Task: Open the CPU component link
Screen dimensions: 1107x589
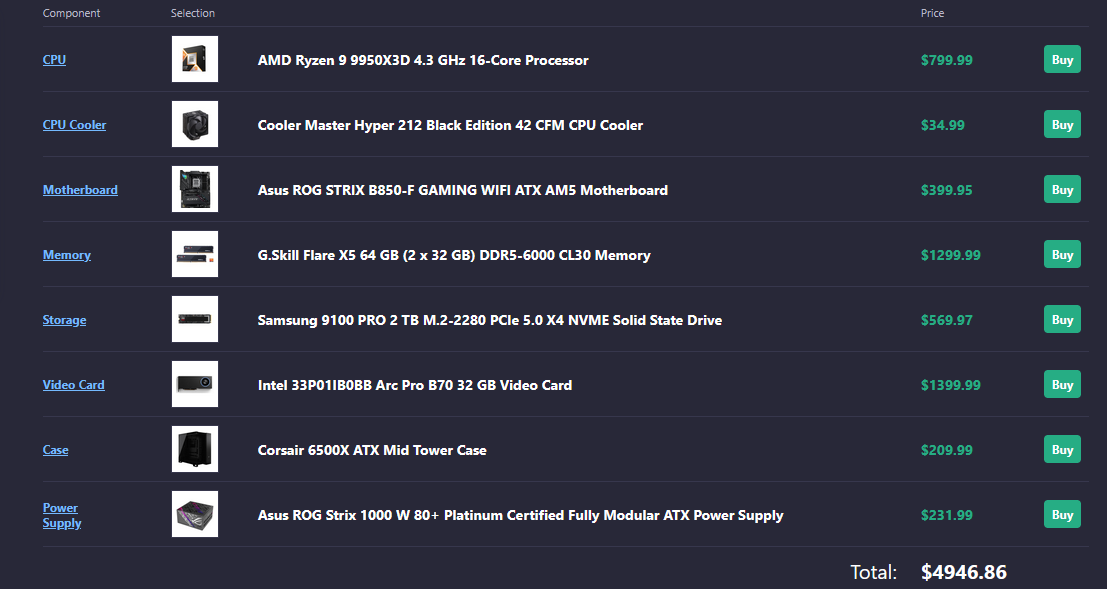Action: [54, 60]
